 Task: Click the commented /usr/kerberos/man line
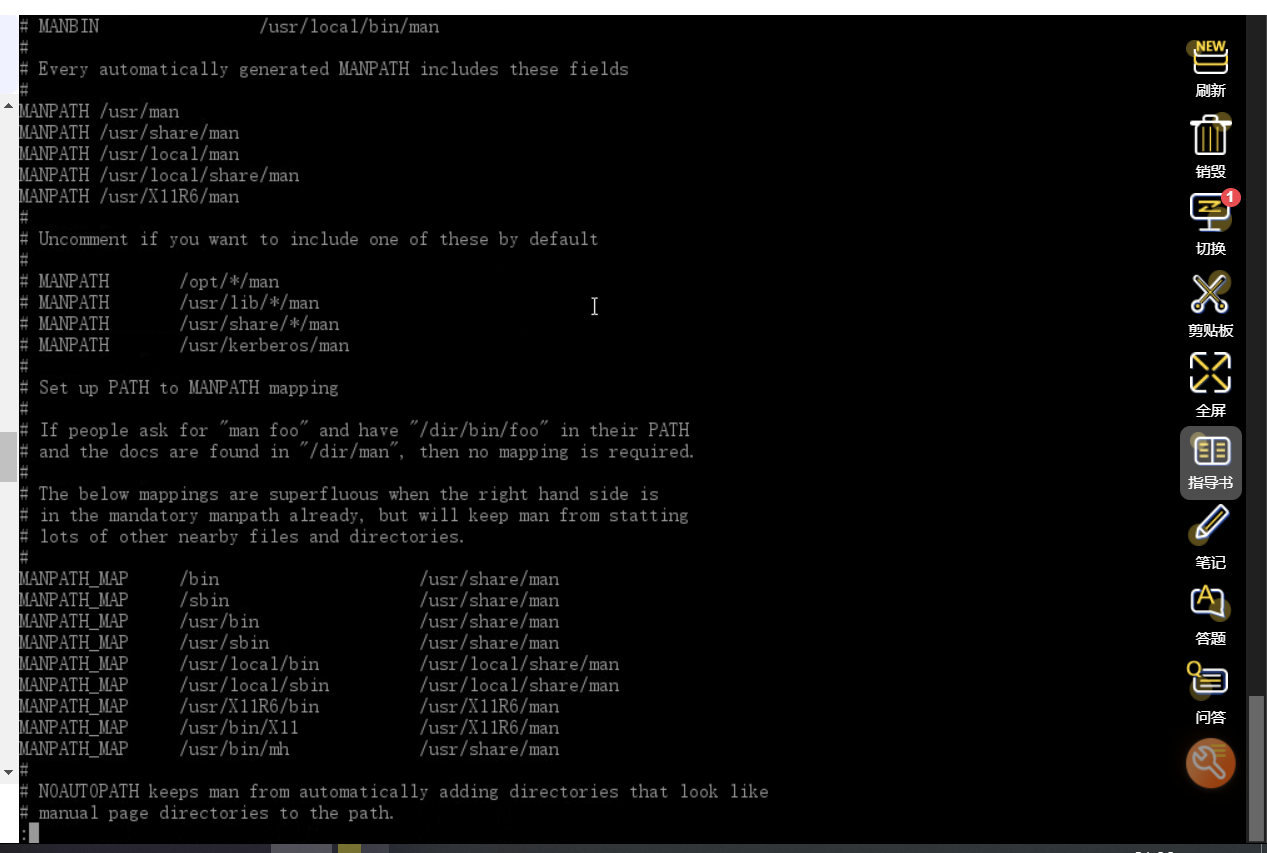tap(184, 345)
